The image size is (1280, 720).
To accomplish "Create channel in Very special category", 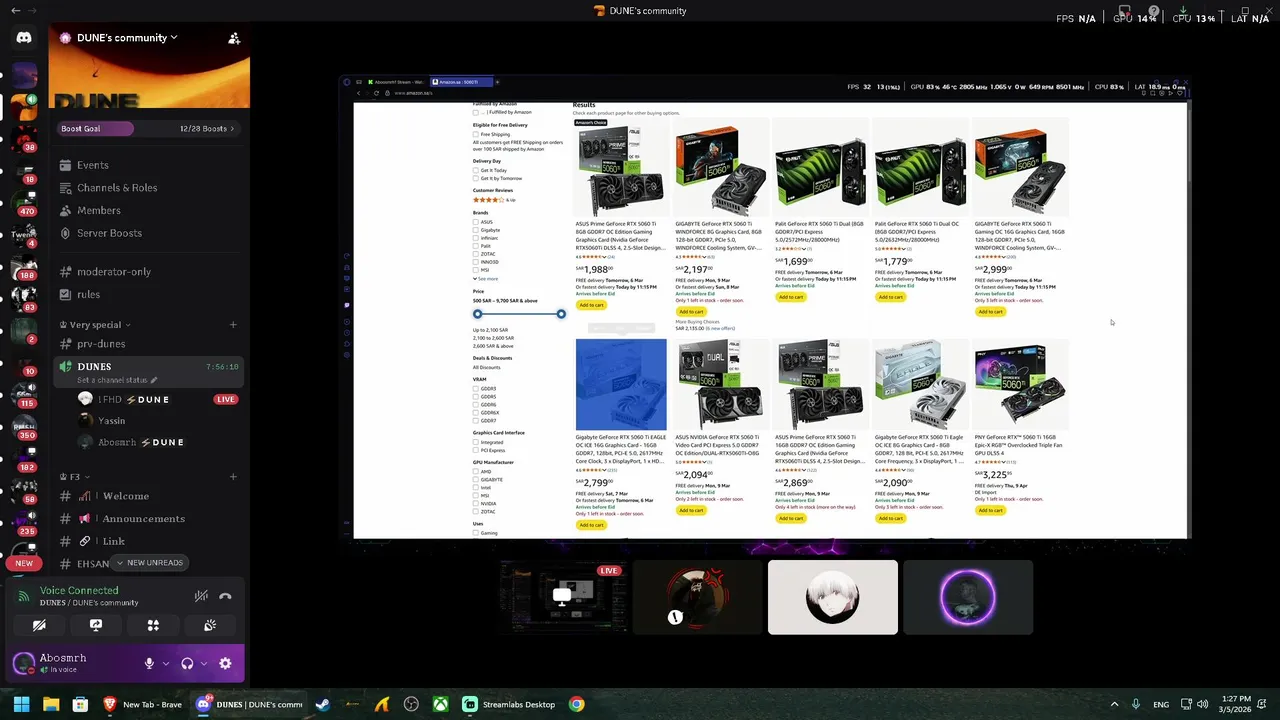I will 233,324.
